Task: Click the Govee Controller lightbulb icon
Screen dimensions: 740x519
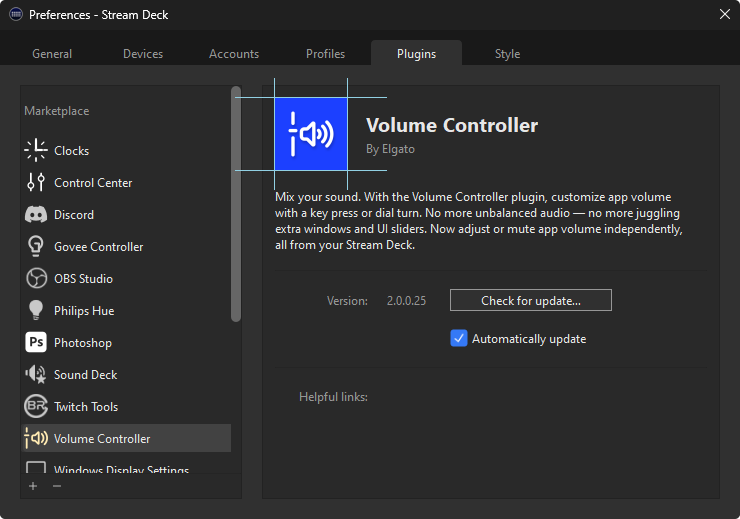Action: point(36,246)
